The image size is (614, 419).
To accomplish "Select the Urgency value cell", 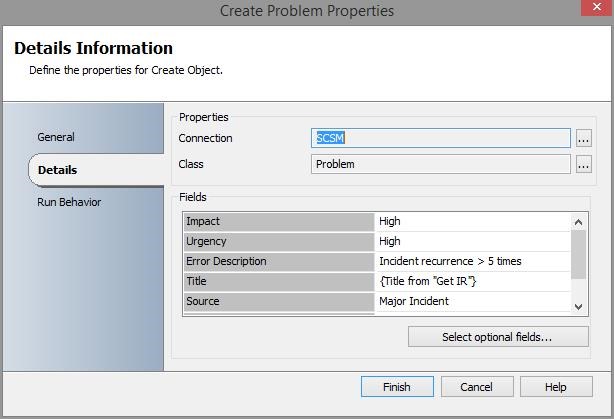I will [472, 241].
